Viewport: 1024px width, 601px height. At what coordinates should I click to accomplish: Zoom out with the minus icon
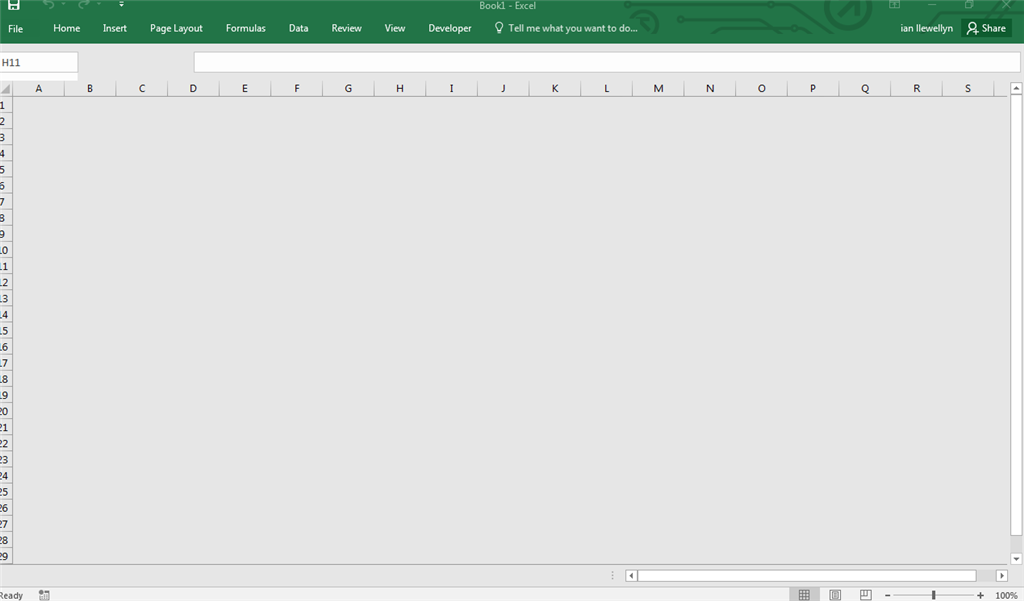[887, 594]
